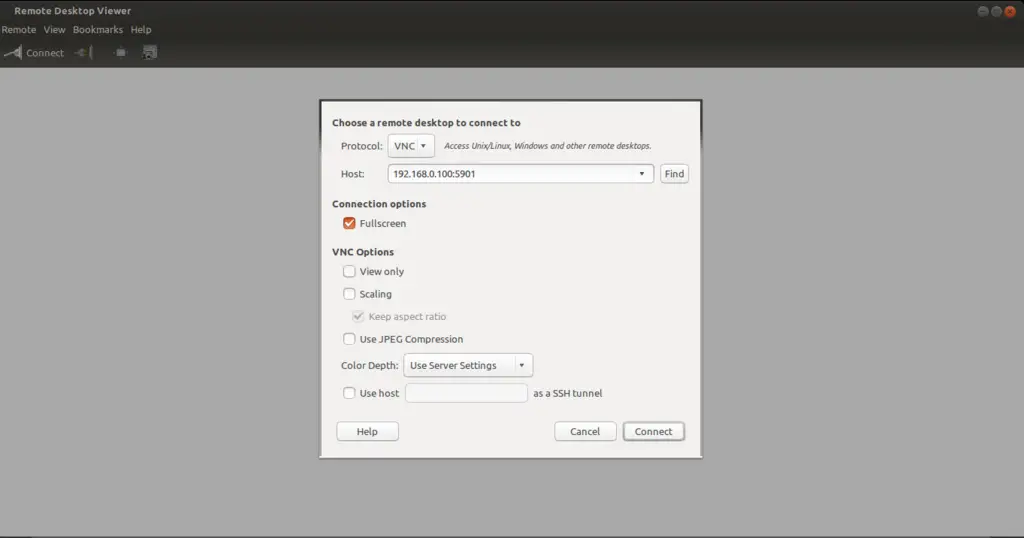Enable Use JPEG Compression checkbox

click(x=349, y=339)
